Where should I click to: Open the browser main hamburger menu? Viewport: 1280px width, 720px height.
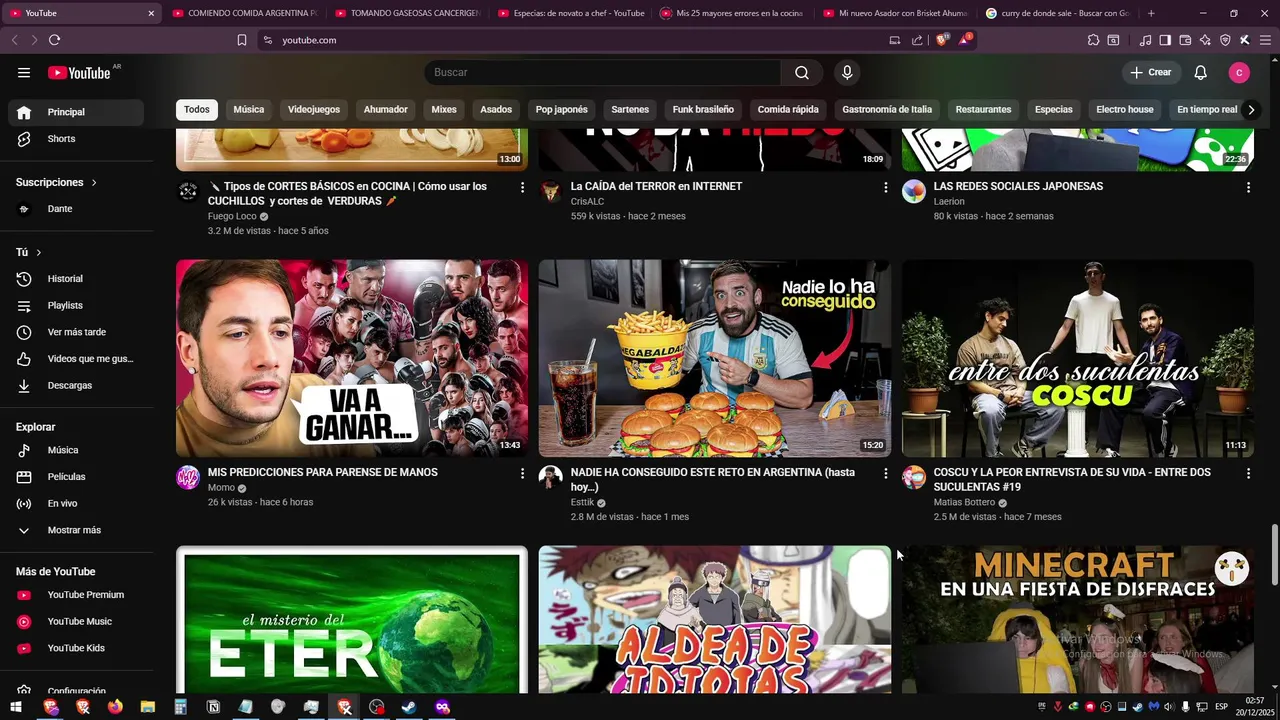[1264, 40]
